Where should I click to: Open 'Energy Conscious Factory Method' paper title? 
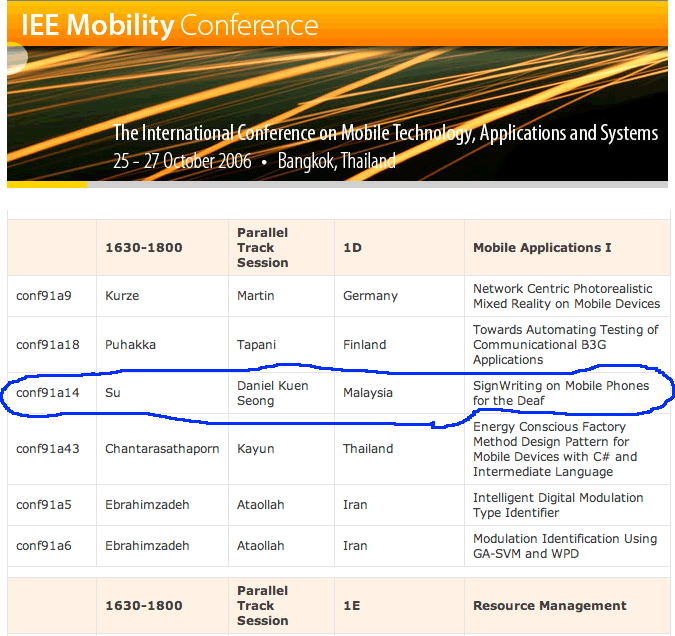click(x=555, y=449)
